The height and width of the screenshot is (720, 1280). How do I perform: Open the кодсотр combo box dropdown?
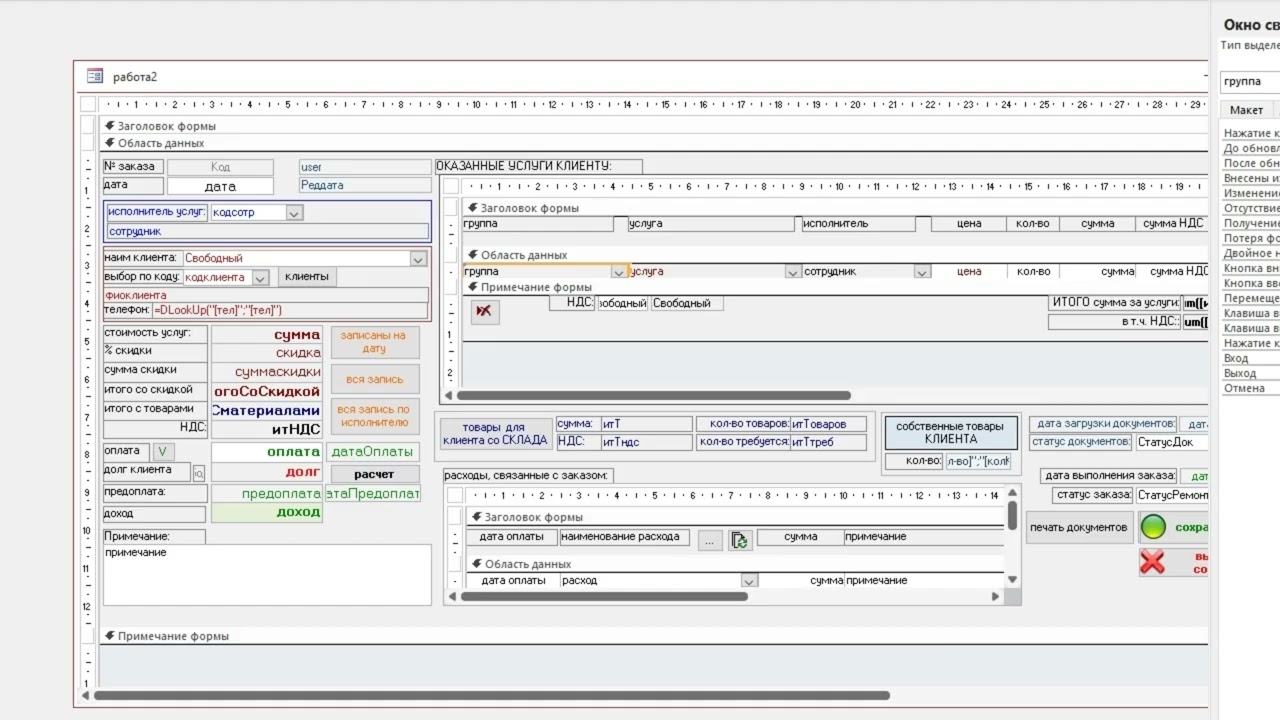(x=294, y=213)
